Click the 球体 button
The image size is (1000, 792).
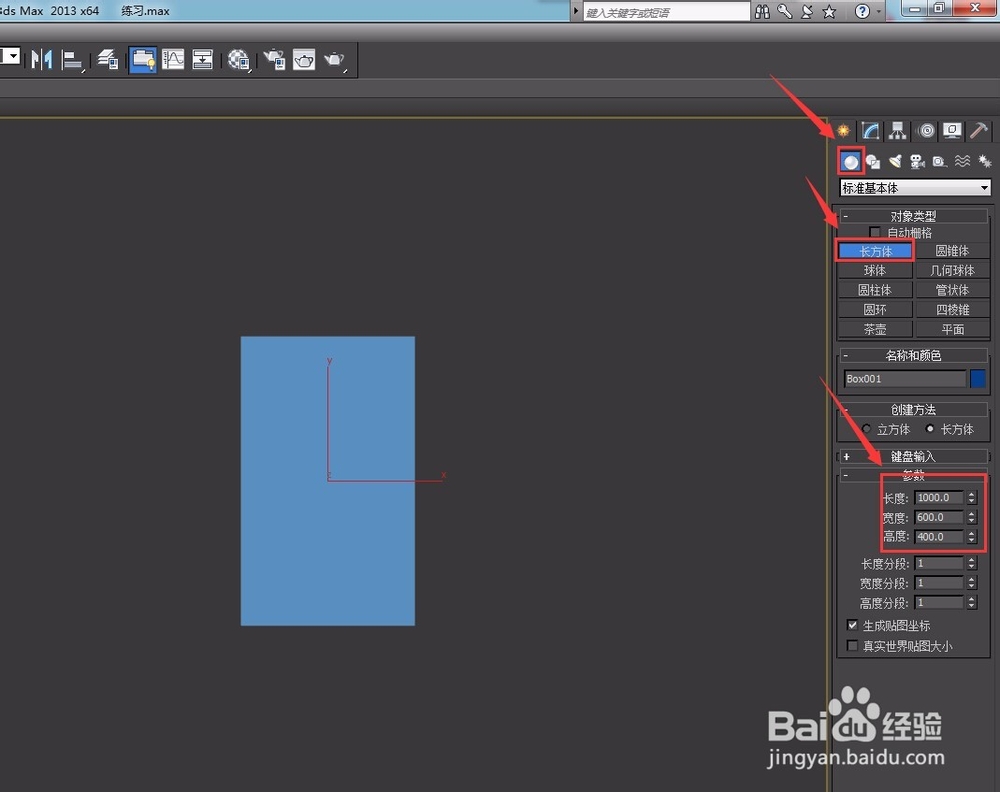click(x=875, y=270)
